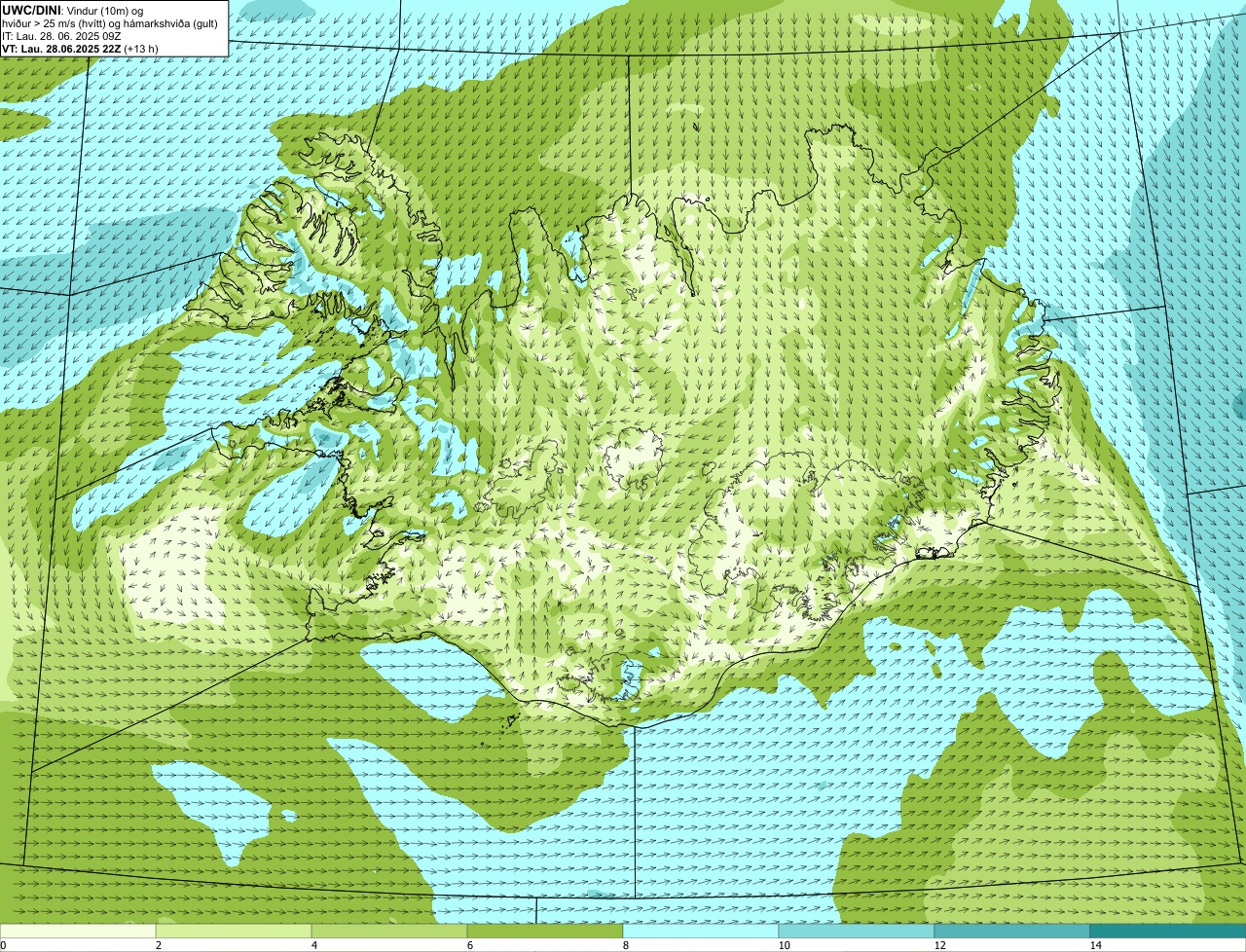Click the legend label "8"
The height and width of the screenshot is (952, 1246).
[625, 945]
